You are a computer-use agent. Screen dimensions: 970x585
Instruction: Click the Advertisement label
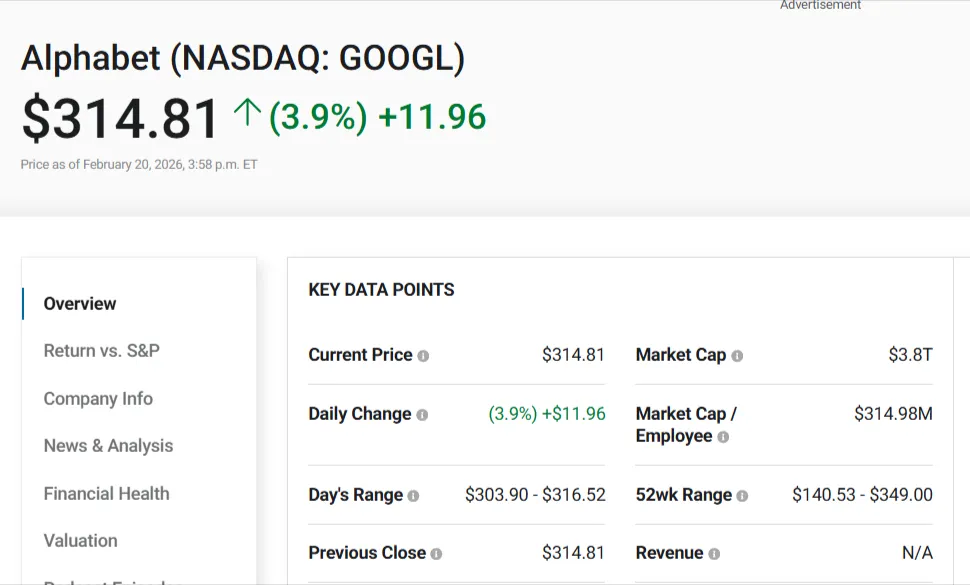[x=820, y=5]
